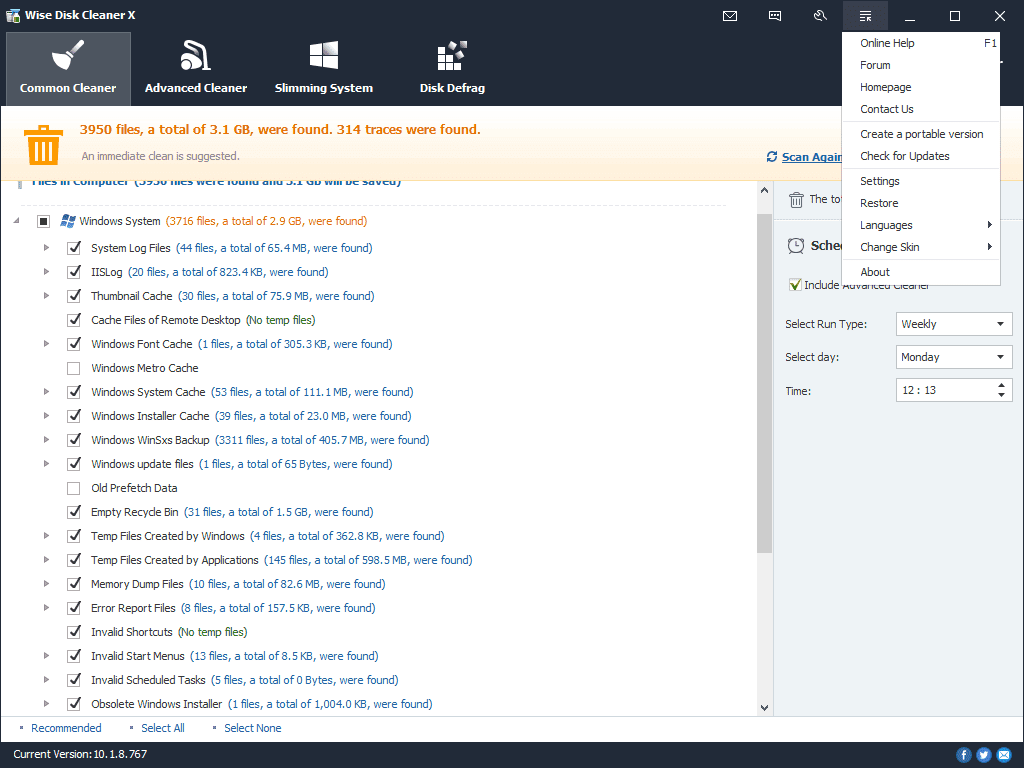Click the Scan Again link
1024x768 pixels.
[x=812, y=157]
